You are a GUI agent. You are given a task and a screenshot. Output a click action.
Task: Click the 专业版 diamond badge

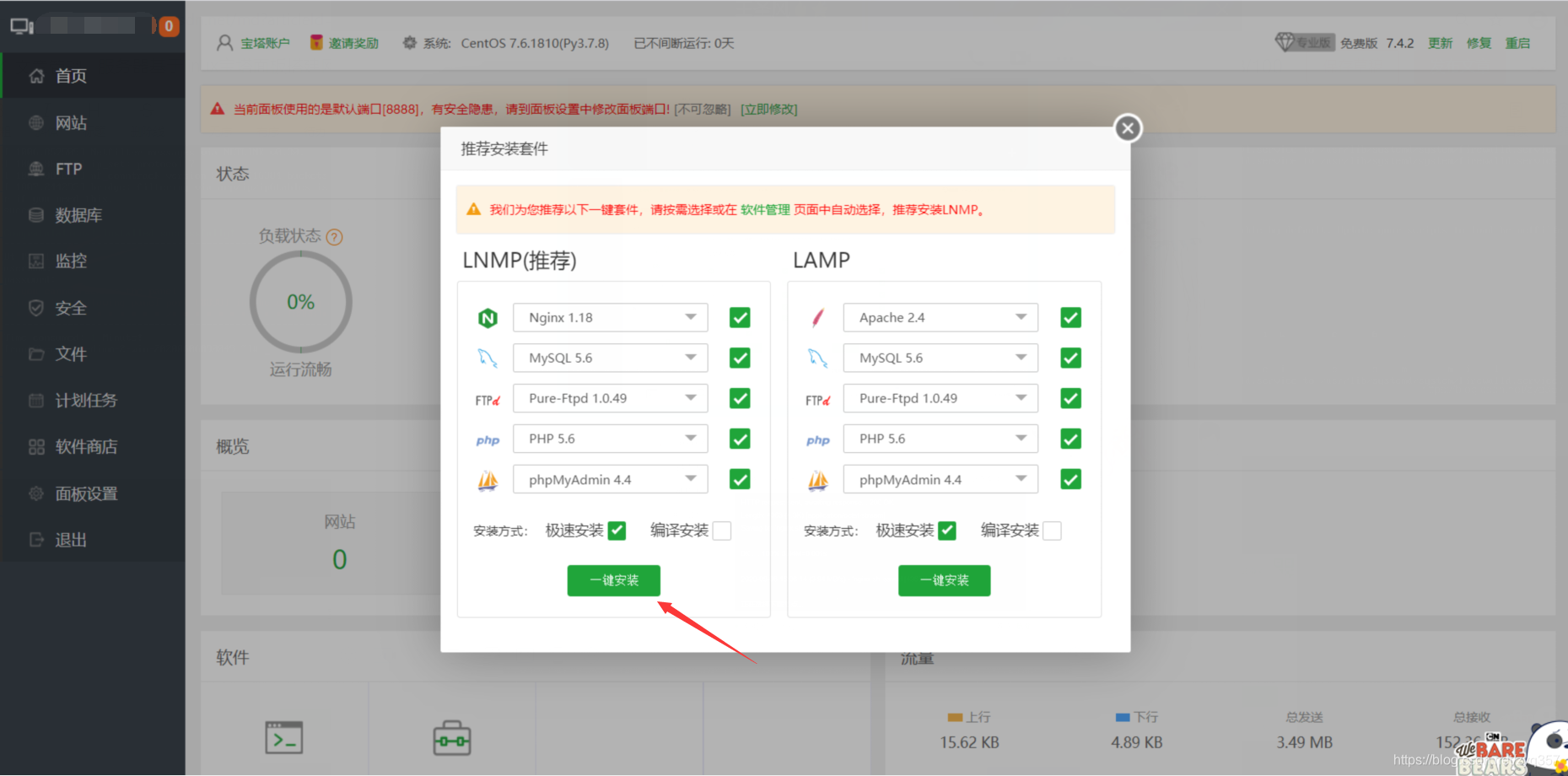(x=1304, y=42)
